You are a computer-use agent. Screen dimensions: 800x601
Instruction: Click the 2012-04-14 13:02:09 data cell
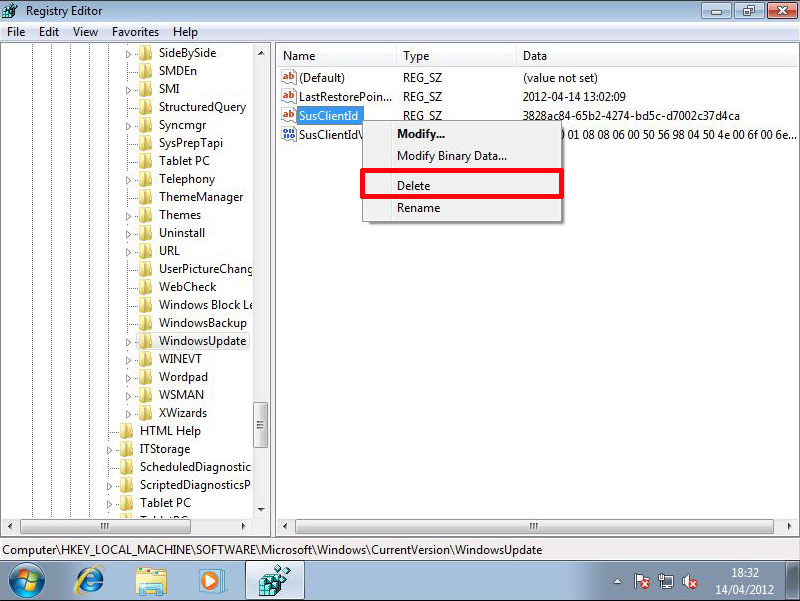pyautogui.click(x=574, y=96)
